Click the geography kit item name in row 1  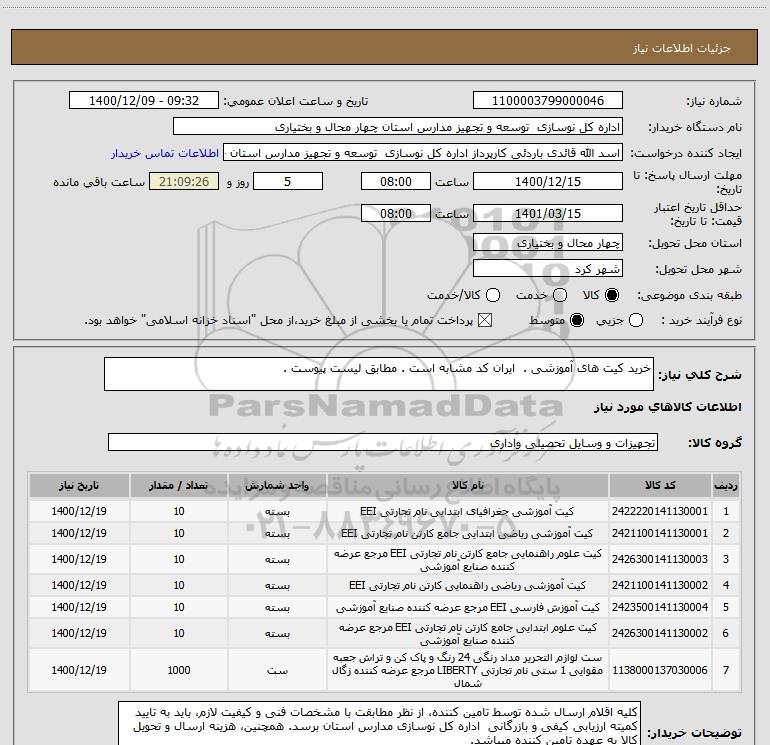pyautogui.click(x=468, y=511)
